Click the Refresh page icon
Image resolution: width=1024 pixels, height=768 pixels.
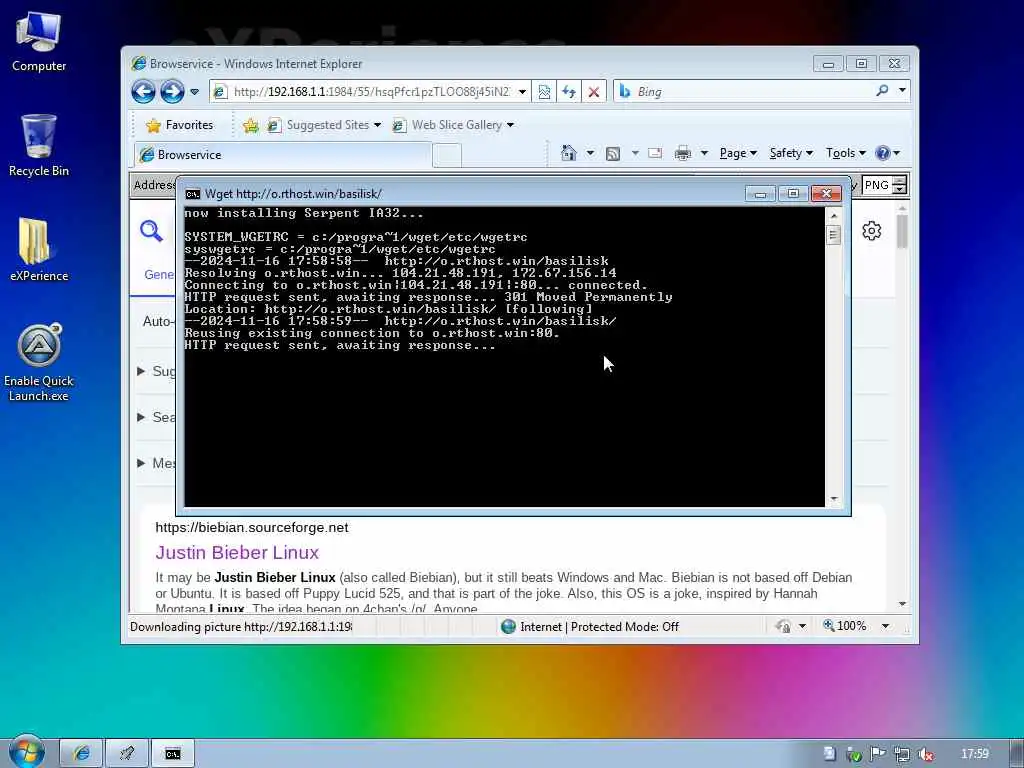569,91
